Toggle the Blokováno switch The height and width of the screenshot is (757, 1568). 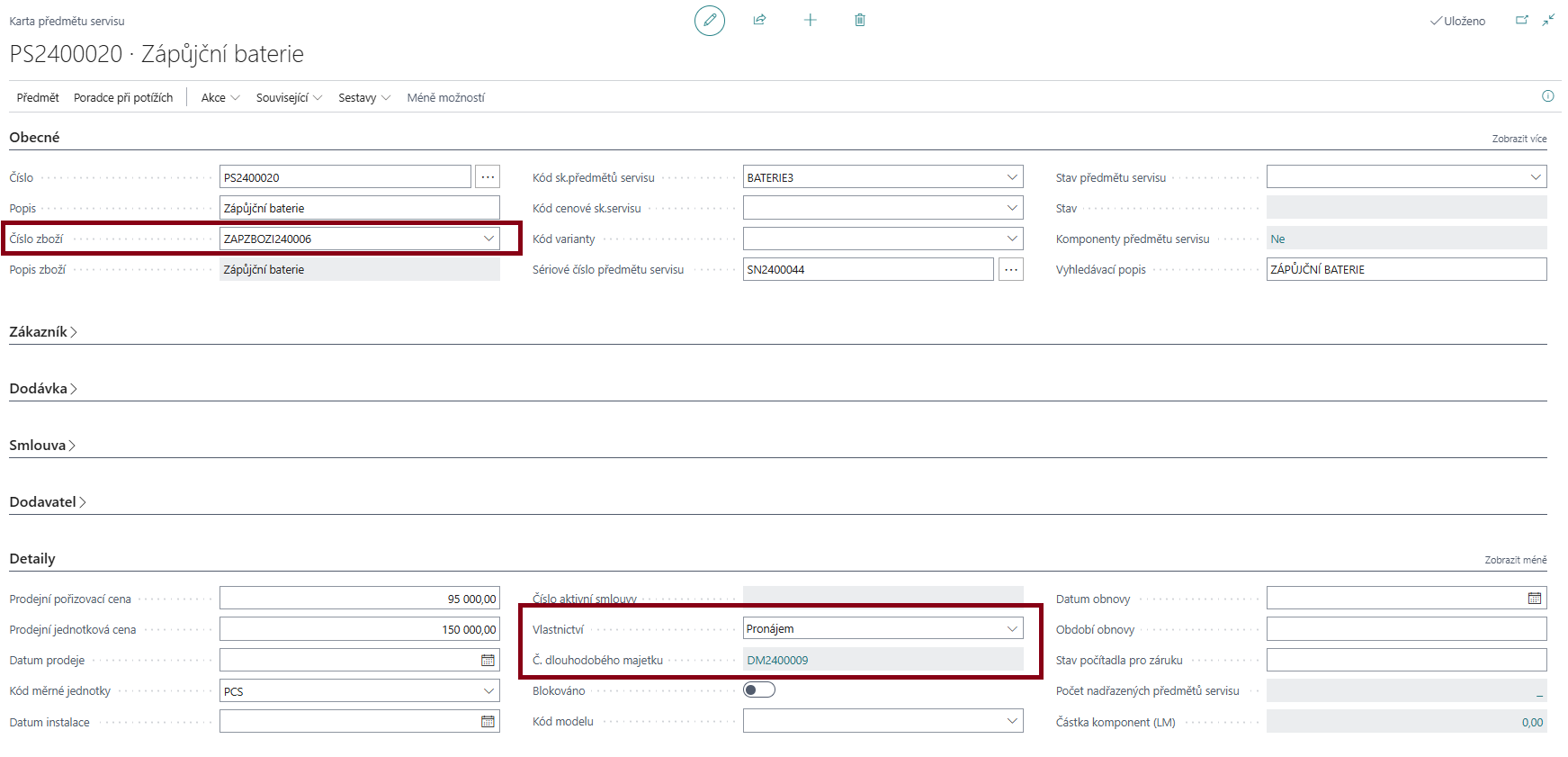(x=759, y=690)
